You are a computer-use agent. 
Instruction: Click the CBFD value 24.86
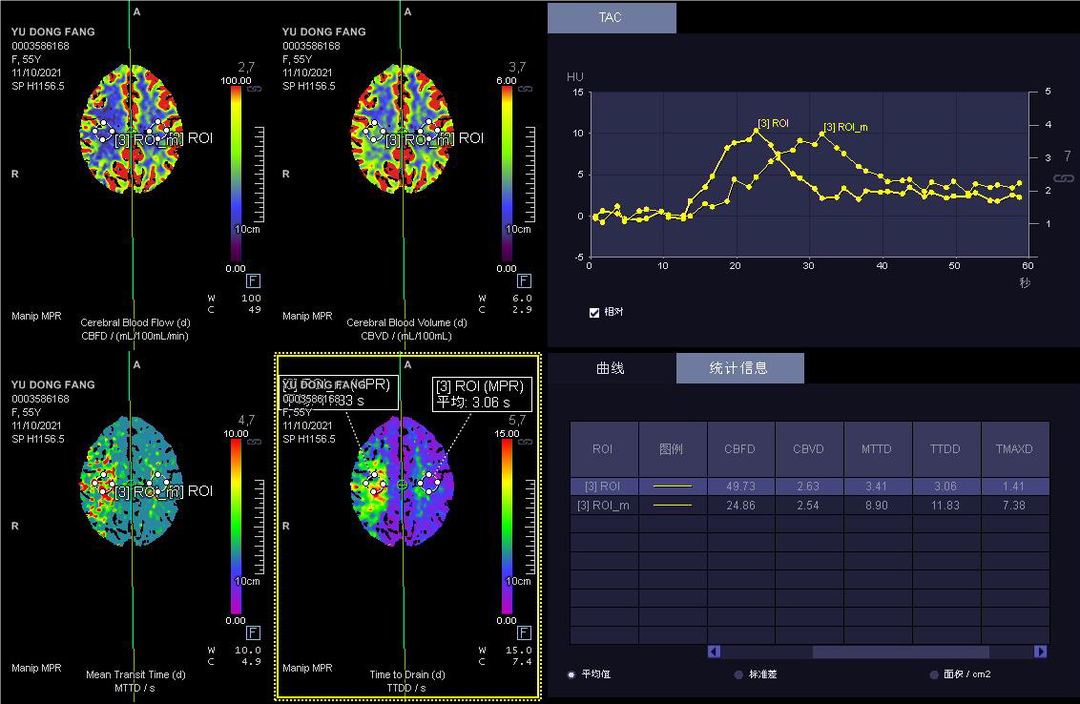coord(740,506)
